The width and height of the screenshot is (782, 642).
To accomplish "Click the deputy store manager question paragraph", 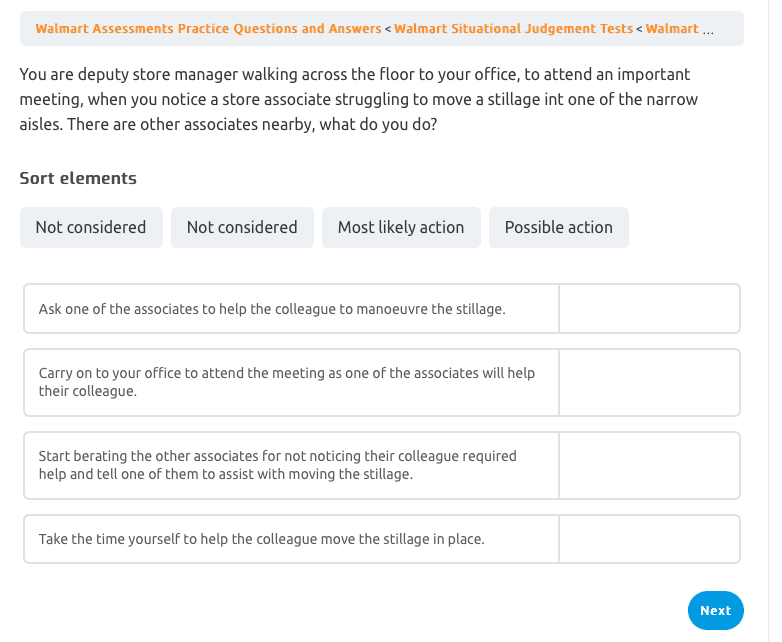I will coord(360,100).
